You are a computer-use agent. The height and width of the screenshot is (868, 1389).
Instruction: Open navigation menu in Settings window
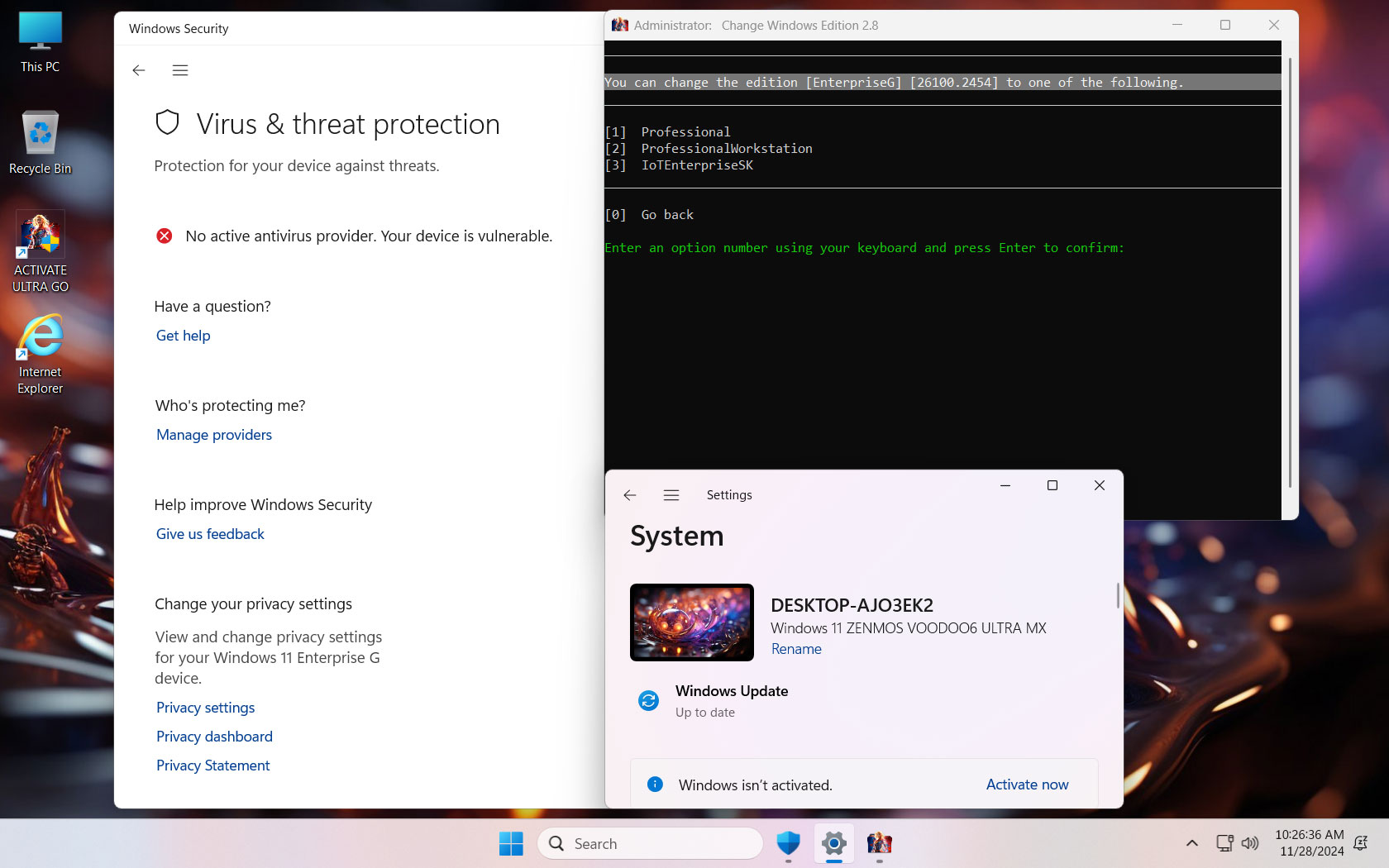[x=671, y=495]
